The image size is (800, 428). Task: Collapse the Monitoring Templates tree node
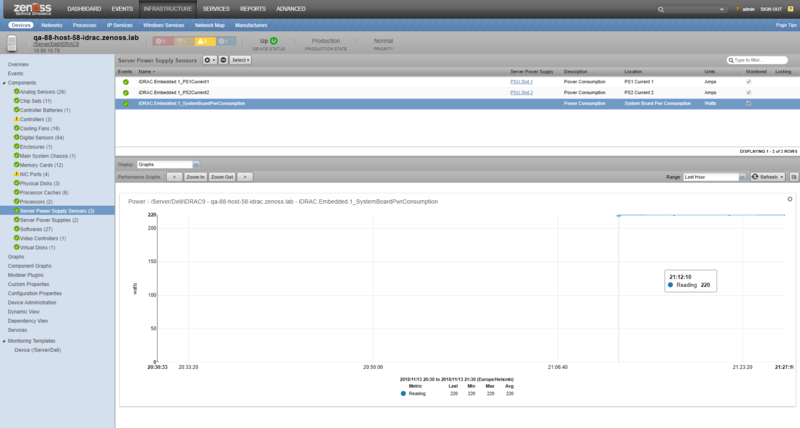(4, 341)
